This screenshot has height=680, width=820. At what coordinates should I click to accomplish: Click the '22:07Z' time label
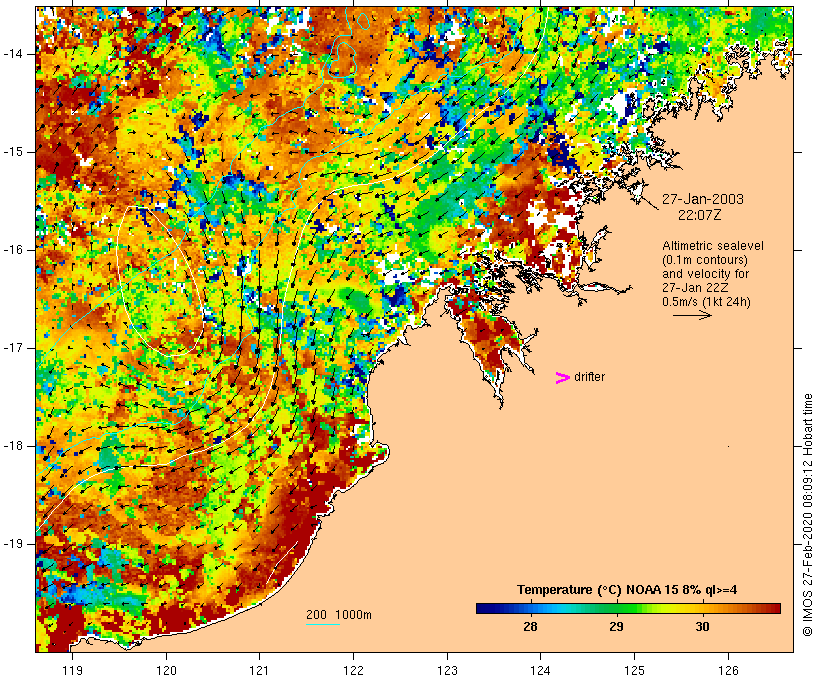click(x=700, y=215)
